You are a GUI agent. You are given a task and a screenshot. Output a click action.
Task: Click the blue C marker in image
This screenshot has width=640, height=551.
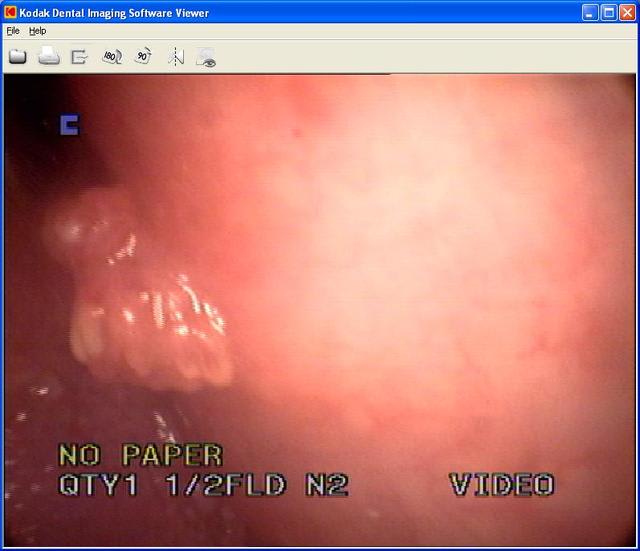tap(69, 125)
